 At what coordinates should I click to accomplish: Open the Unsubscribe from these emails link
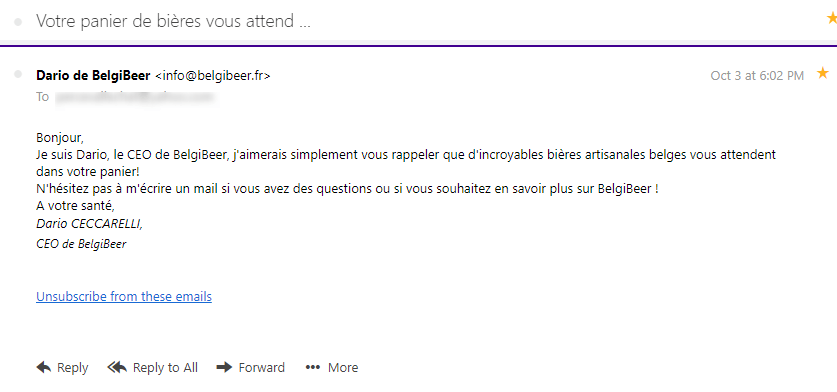tap(124, 296)
